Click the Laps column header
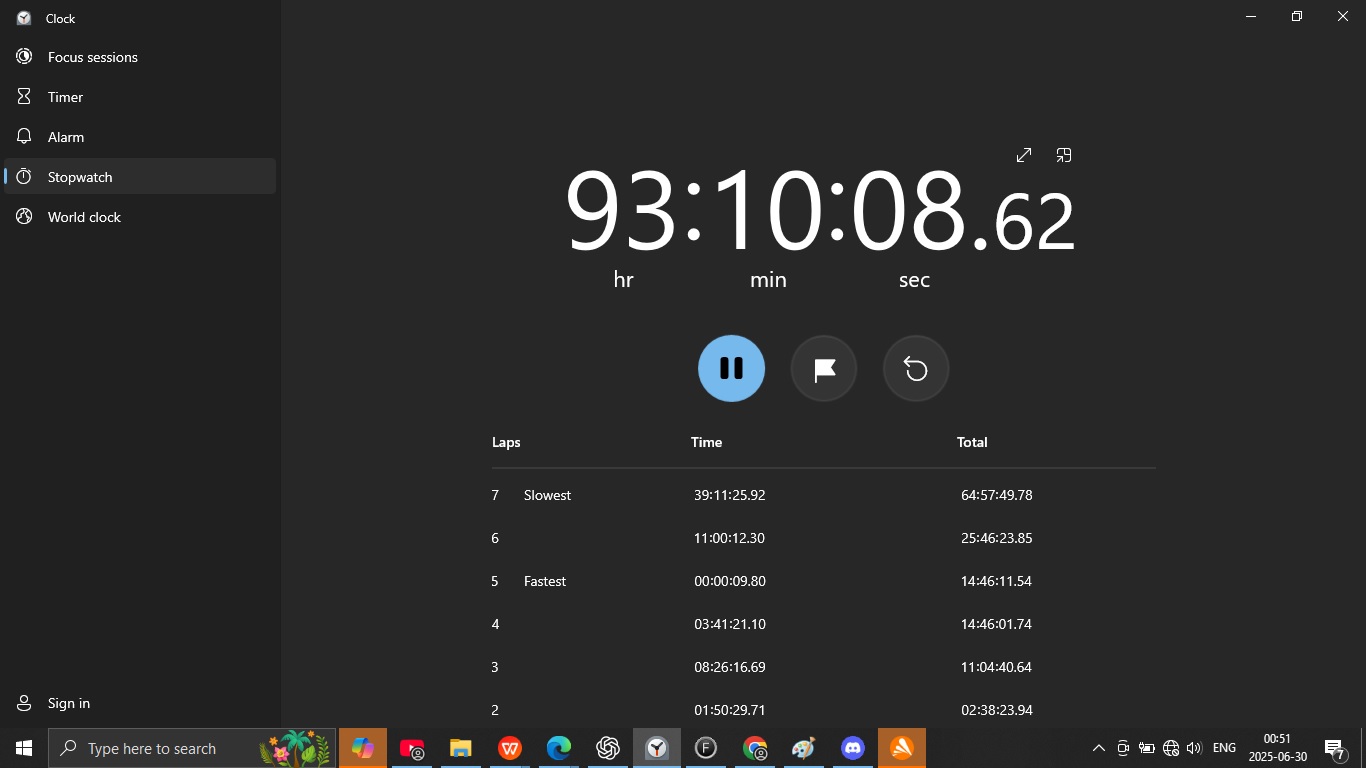Viewport: 1366px width, 768px height. [506, 442]
